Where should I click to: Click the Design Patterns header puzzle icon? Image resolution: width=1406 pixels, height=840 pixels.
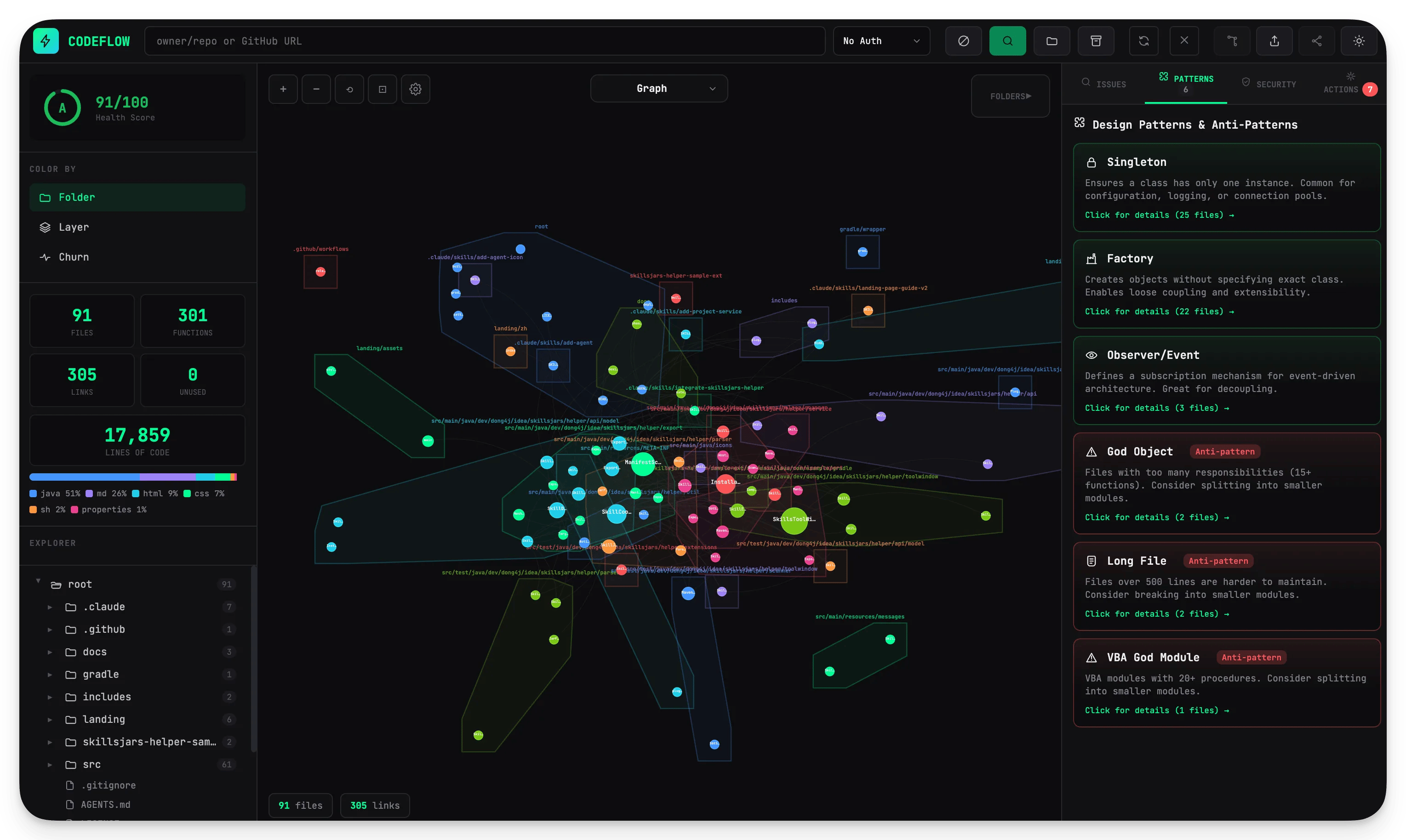[x=1079, y=122]
